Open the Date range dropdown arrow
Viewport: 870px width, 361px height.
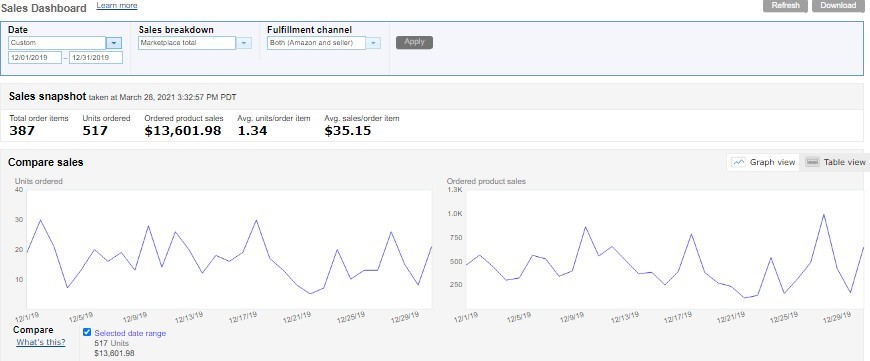[x=114, y=43]
